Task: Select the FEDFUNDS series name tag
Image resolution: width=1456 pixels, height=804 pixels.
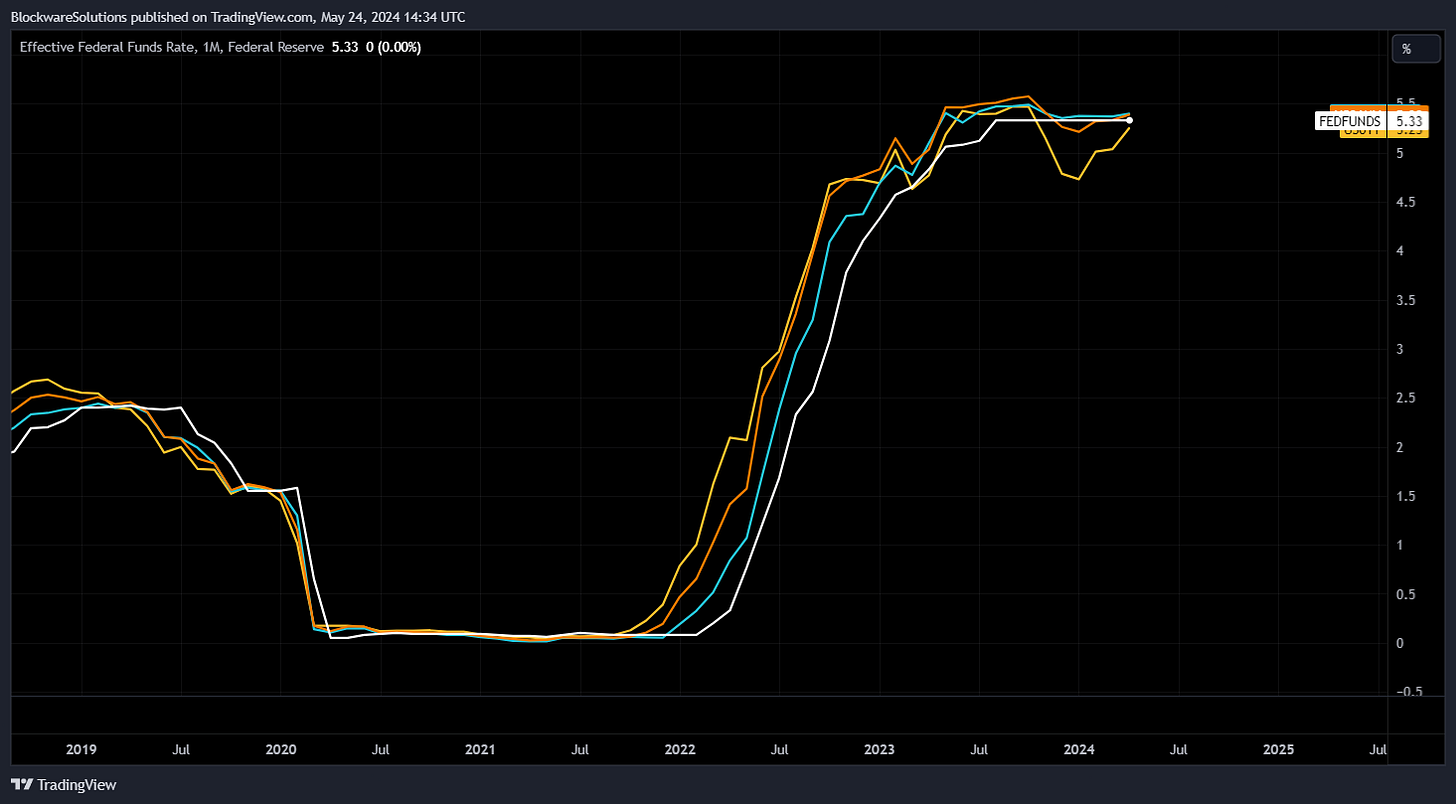Action: pos(1349,121)
